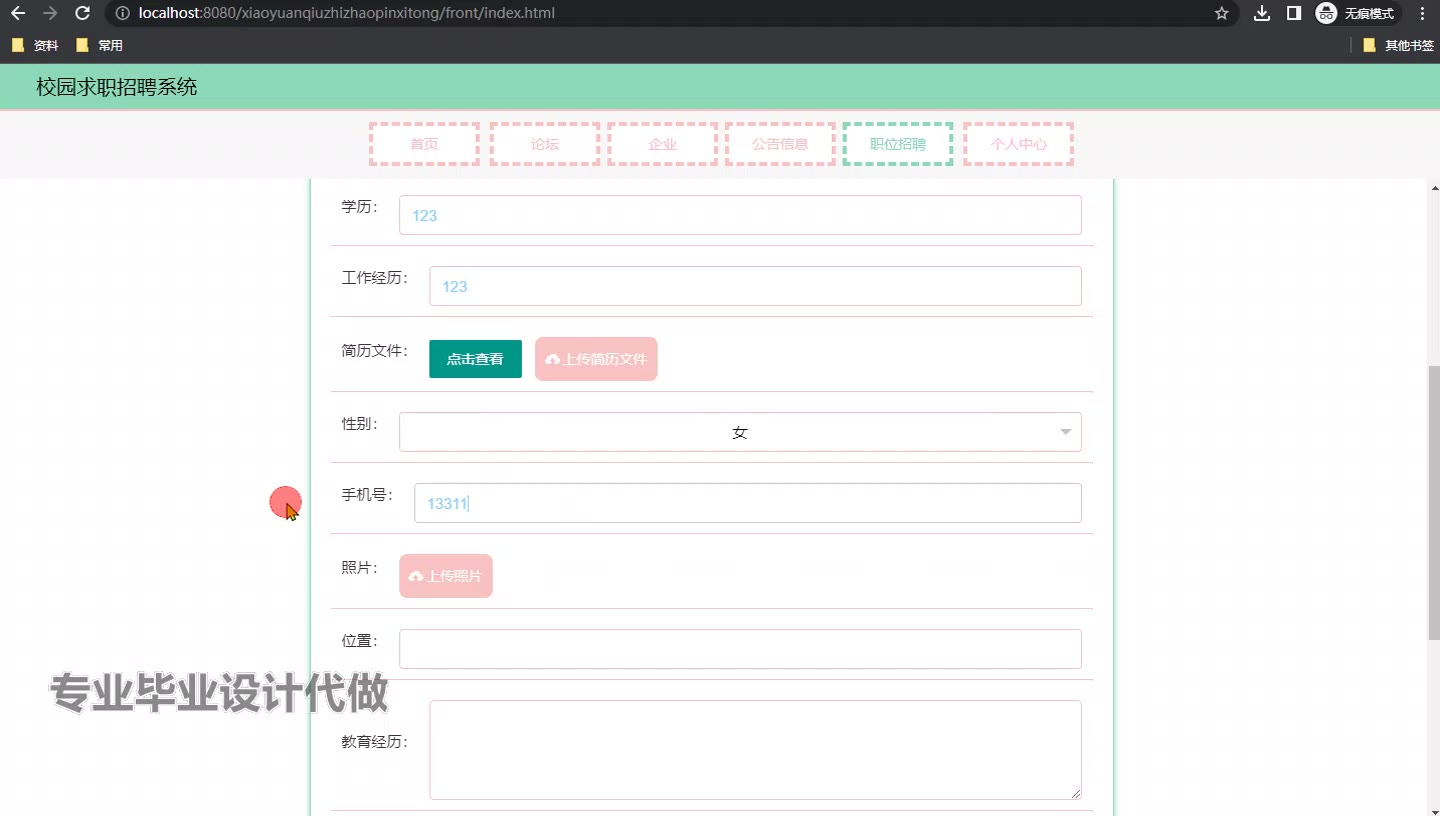The height and width of the screenshot is (816, 1440).
Task: Click the 照片 label
Action: coord(359,568)
